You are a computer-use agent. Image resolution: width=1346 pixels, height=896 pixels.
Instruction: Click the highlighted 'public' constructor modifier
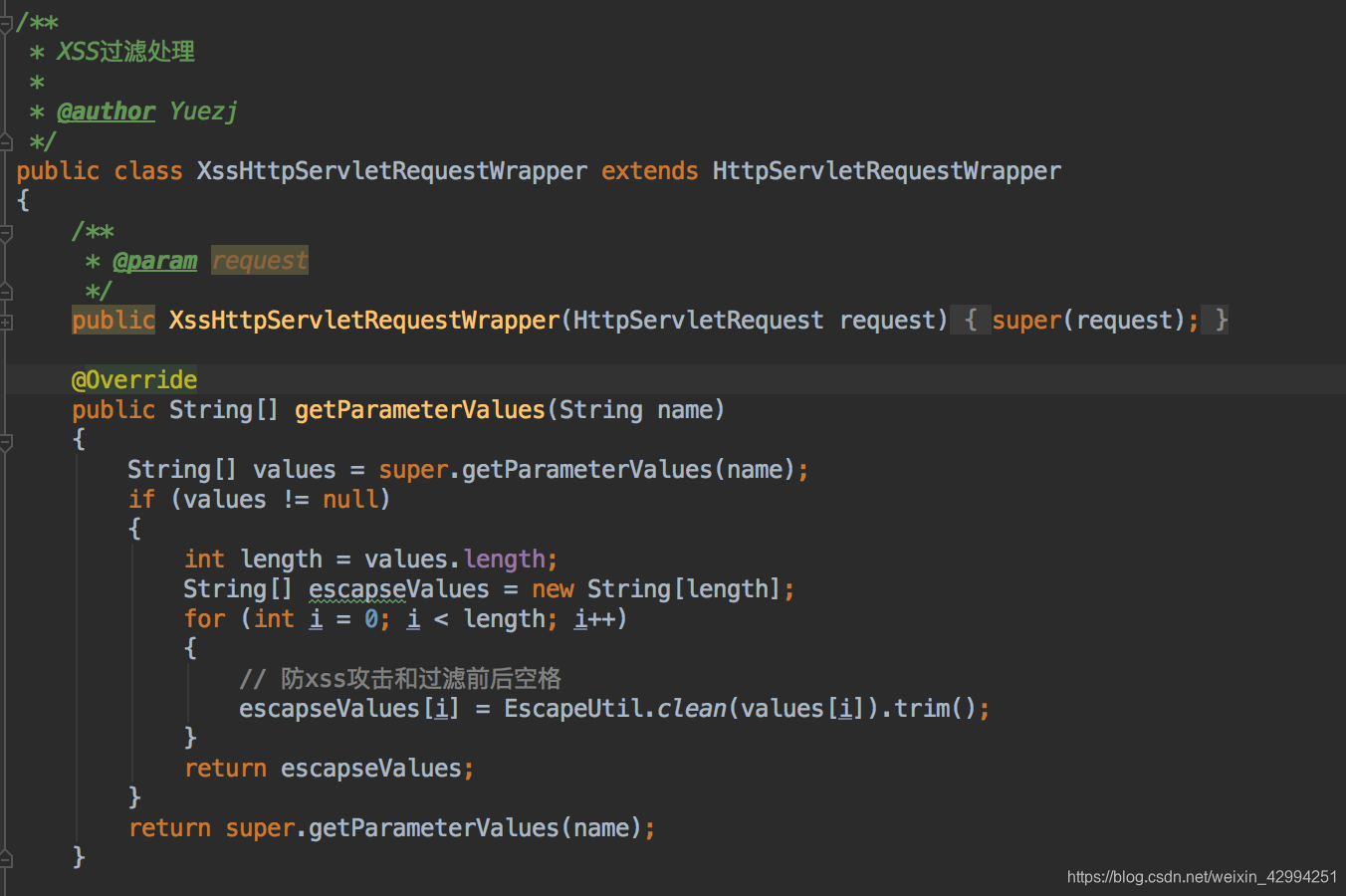click(x=113, y=321)
